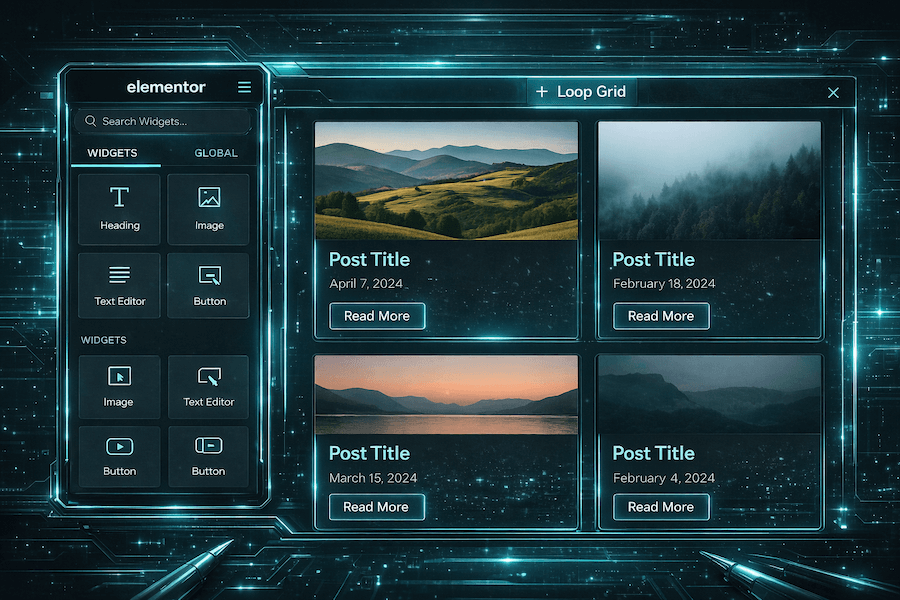Open the Elementor hamburger menu
Image resolution: width=900 pixels, height=600 pixels.
pos(244,88)
